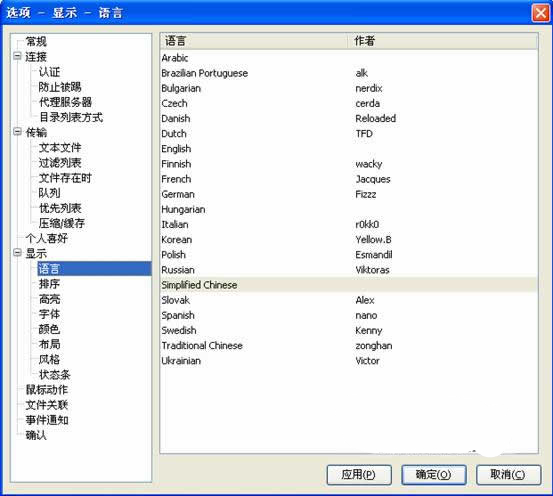The image size is (553, 496).
Task: Open the 状态条 settings page
Action: (55, 375)
